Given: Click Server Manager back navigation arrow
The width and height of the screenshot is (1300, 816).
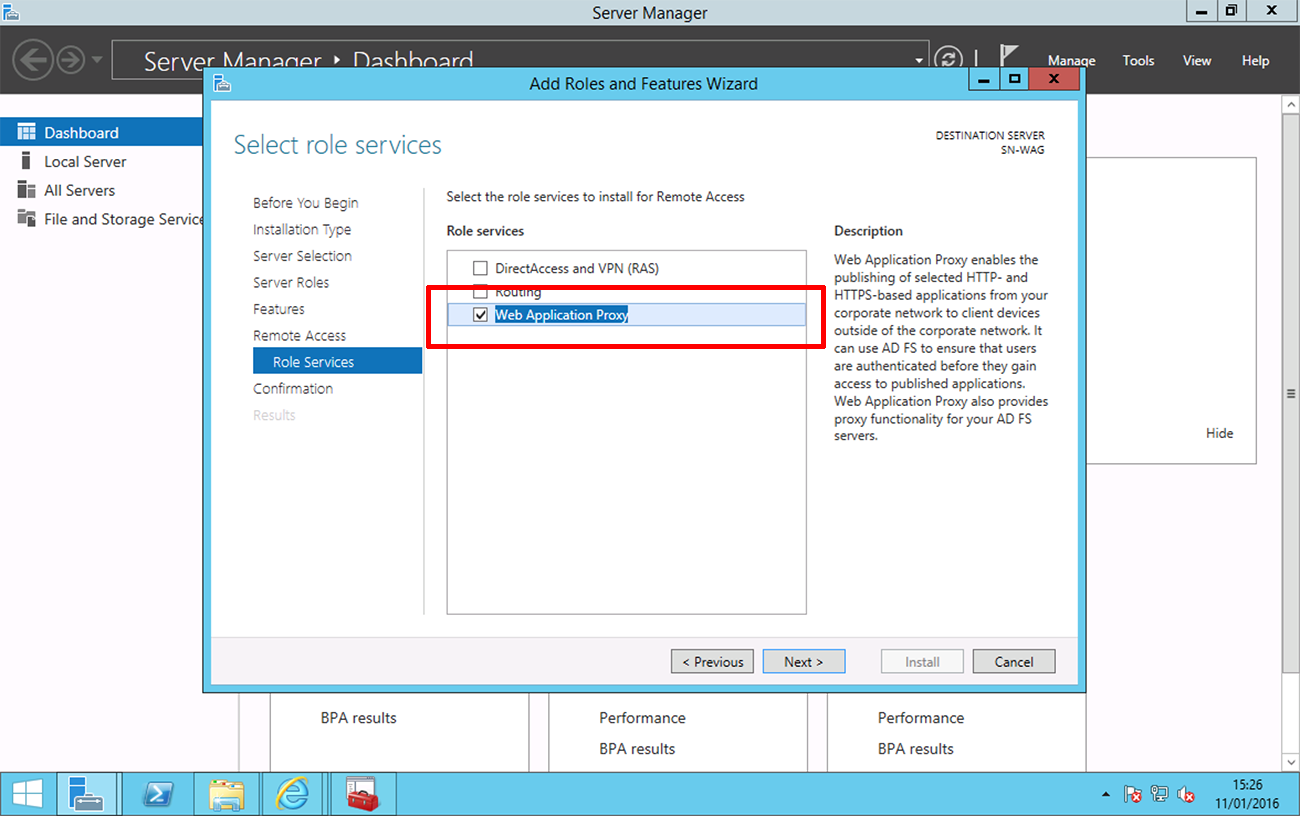Looking at the screenshot, I should tap(33, 60).
